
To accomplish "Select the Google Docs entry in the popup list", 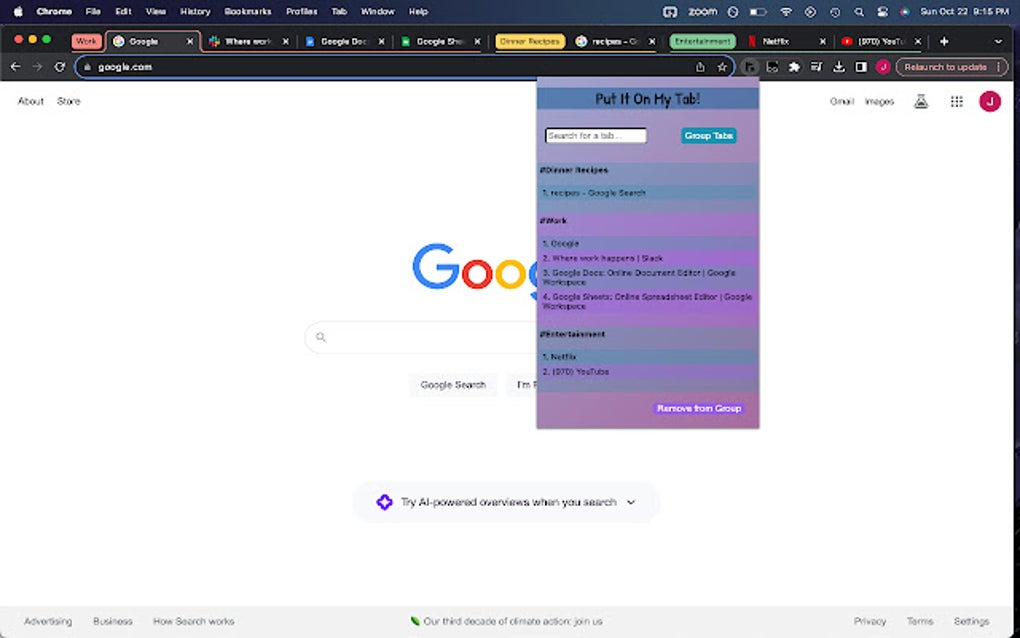I will (x=648, y=278).
